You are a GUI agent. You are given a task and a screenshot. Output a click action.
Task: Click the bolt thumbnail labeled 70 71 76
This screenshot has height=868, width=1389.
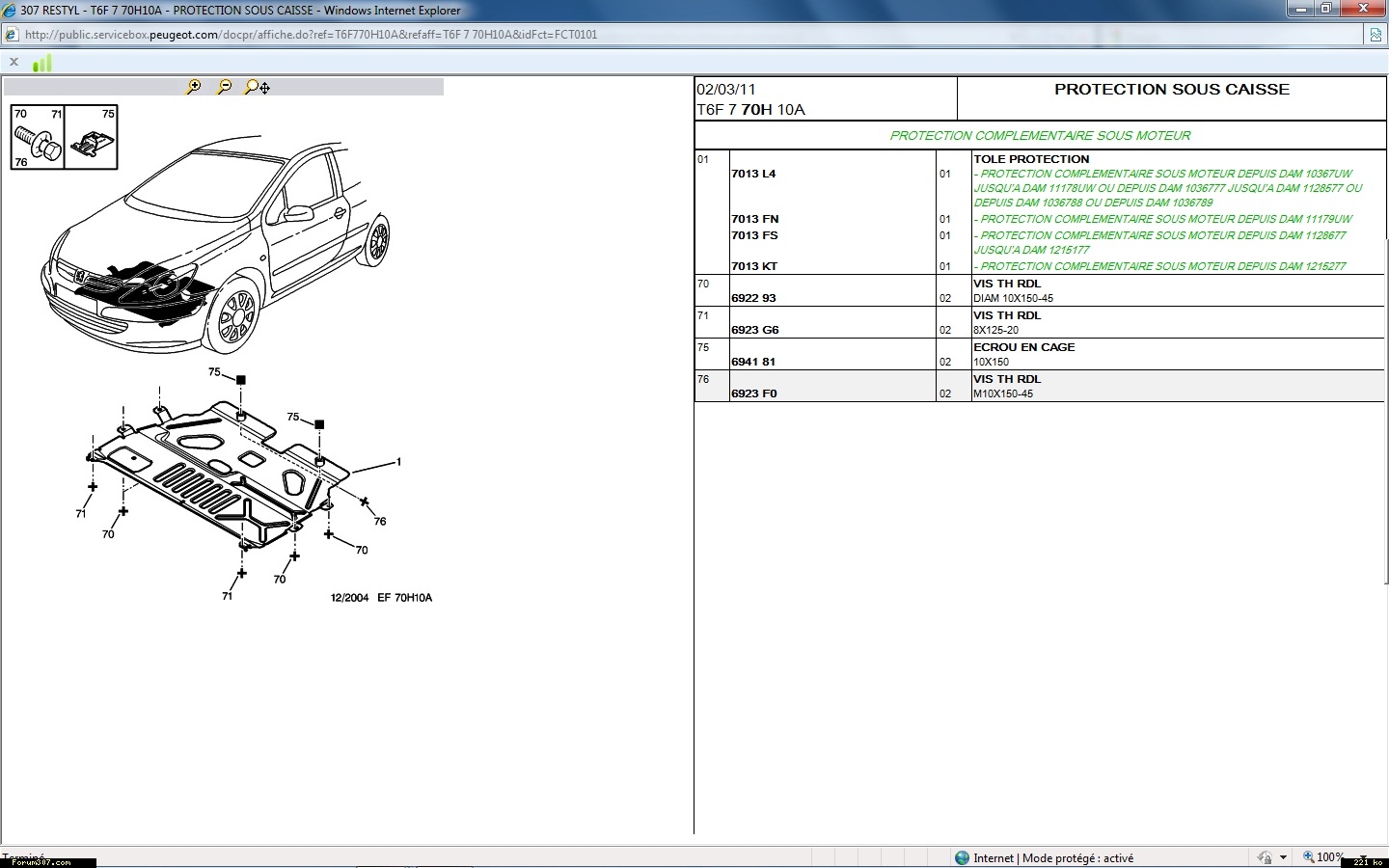pos(38,137)
